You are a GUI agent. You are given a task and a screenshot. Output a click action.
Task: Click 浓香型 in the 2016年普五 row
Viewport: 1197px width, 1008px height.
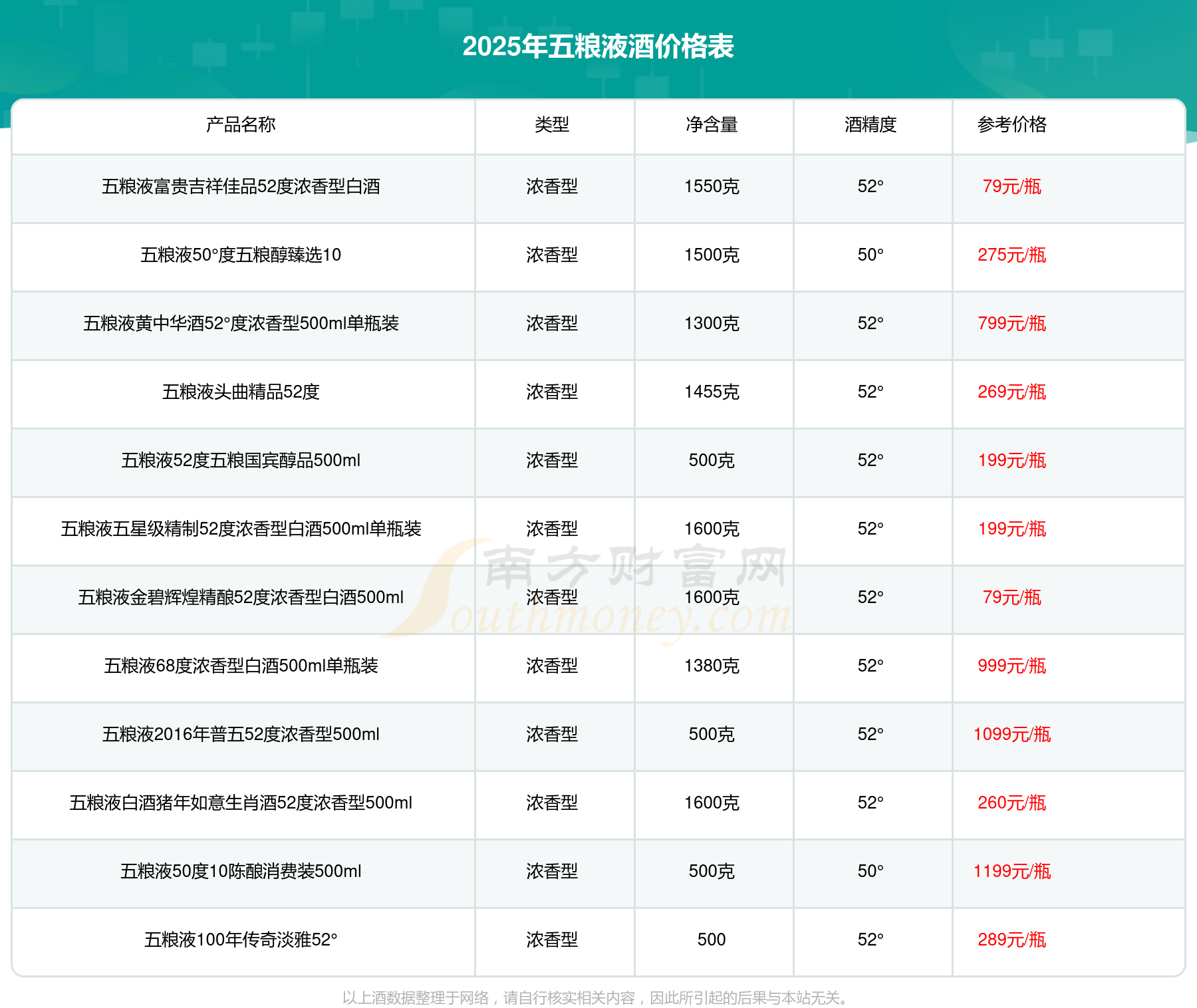(552, 734)
